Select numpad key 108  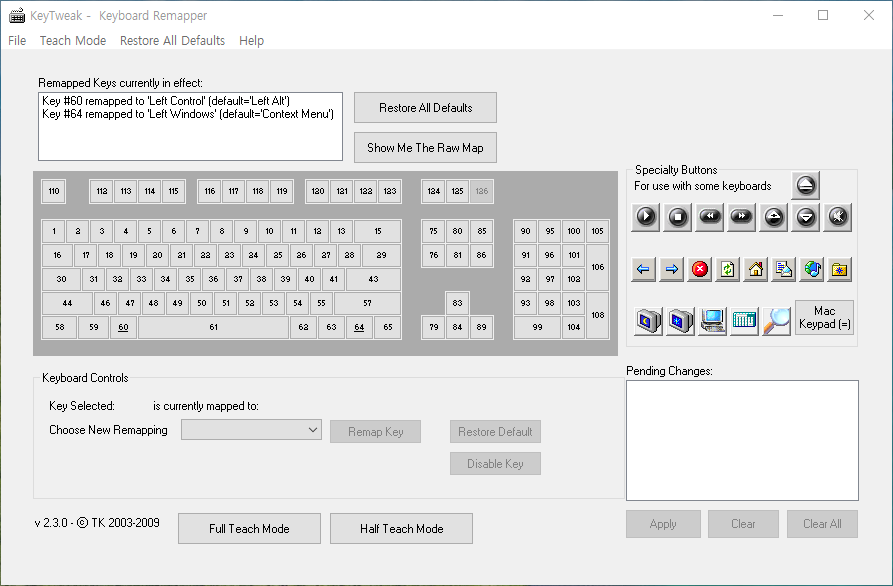(x=597, y=315)
